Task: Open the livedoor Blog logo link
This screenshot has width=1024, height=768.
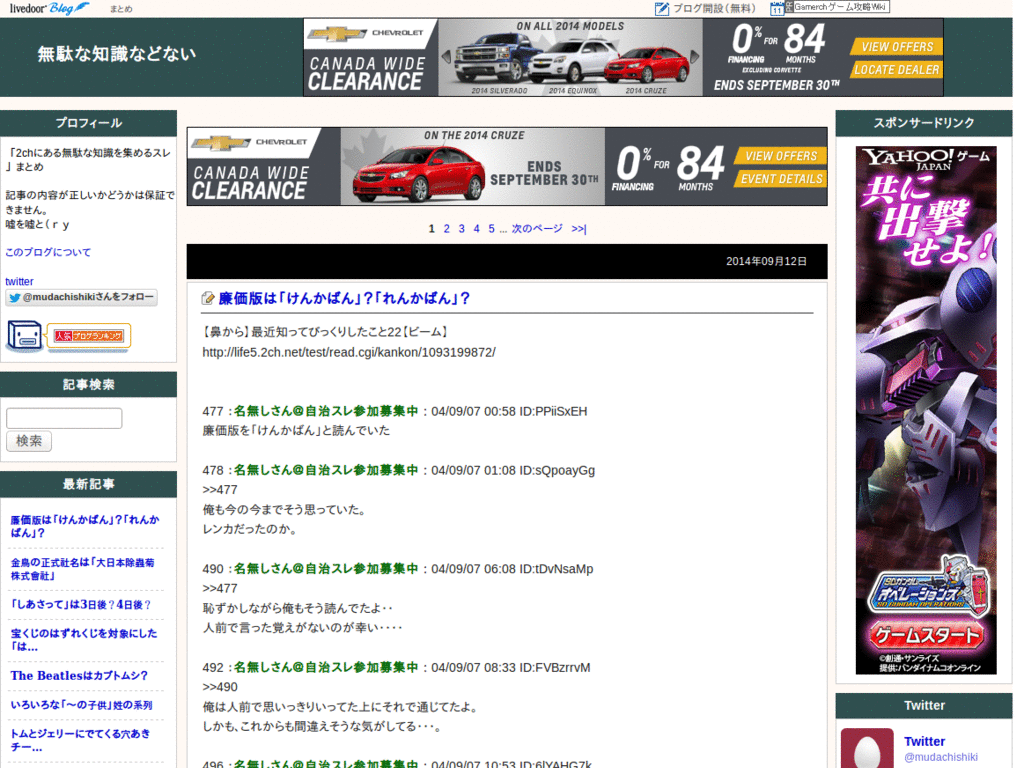Action: click(50, 8)
